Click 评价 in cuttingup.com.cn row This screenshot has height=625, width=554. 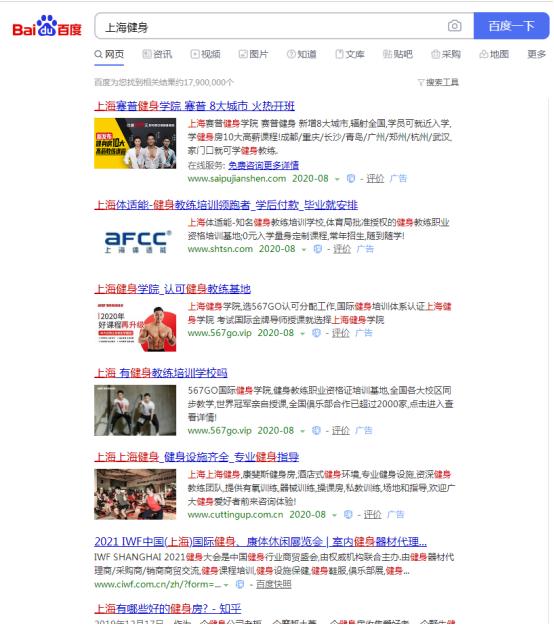point(372,515)
